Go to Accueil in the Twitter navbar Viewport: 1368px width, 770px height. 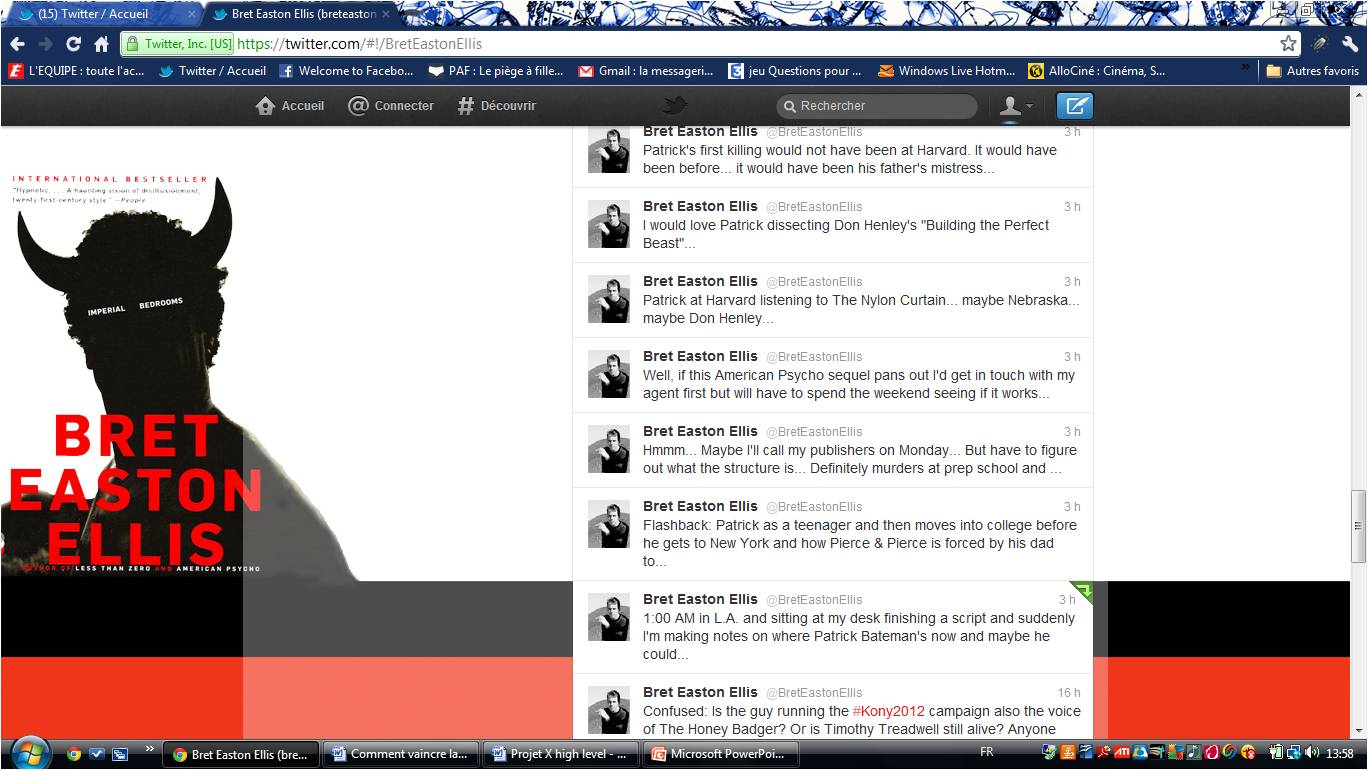pos(290,105)
